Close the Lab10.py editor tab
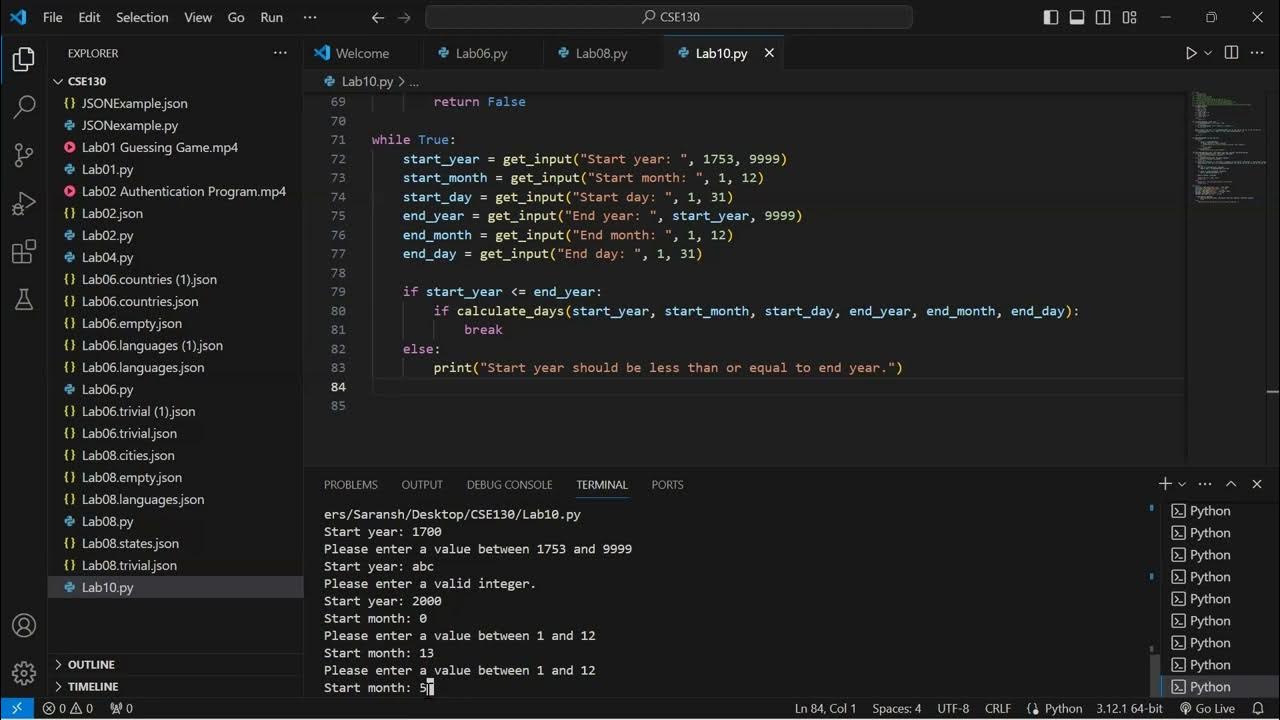Screen dimensions: 1280x720 pyautogui.click(x=769, y=53)
